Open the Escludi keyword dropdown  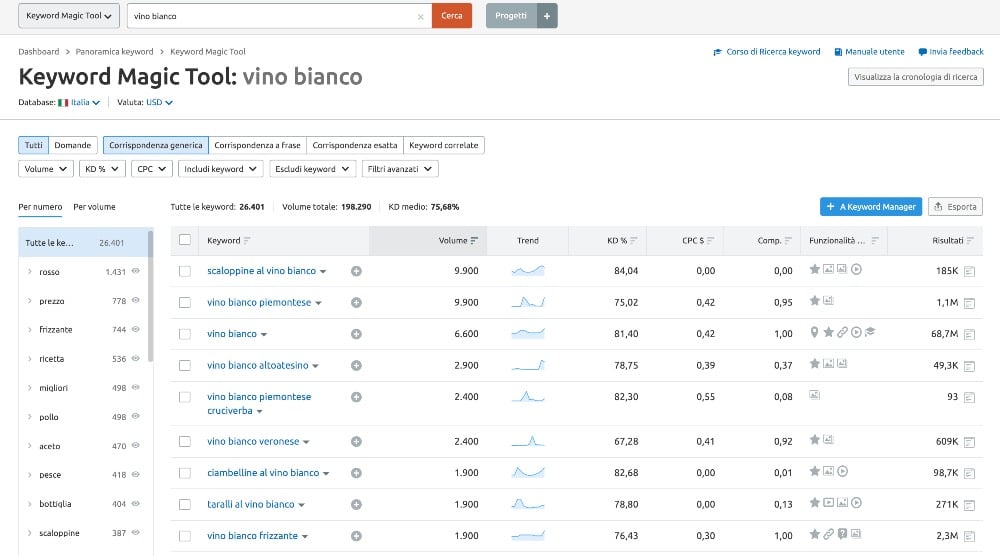click(x=312, y=169)
